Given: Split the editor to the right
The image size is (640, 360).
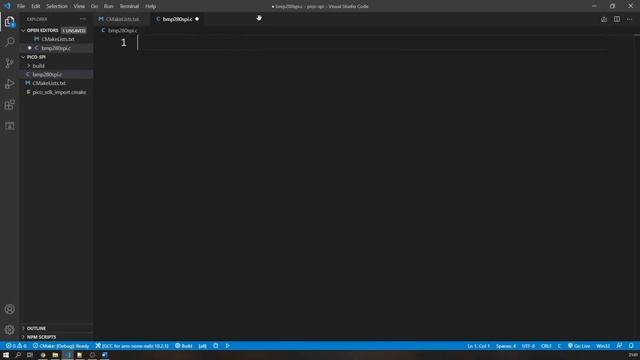Looking at the screenshot, I should point(617,19).
